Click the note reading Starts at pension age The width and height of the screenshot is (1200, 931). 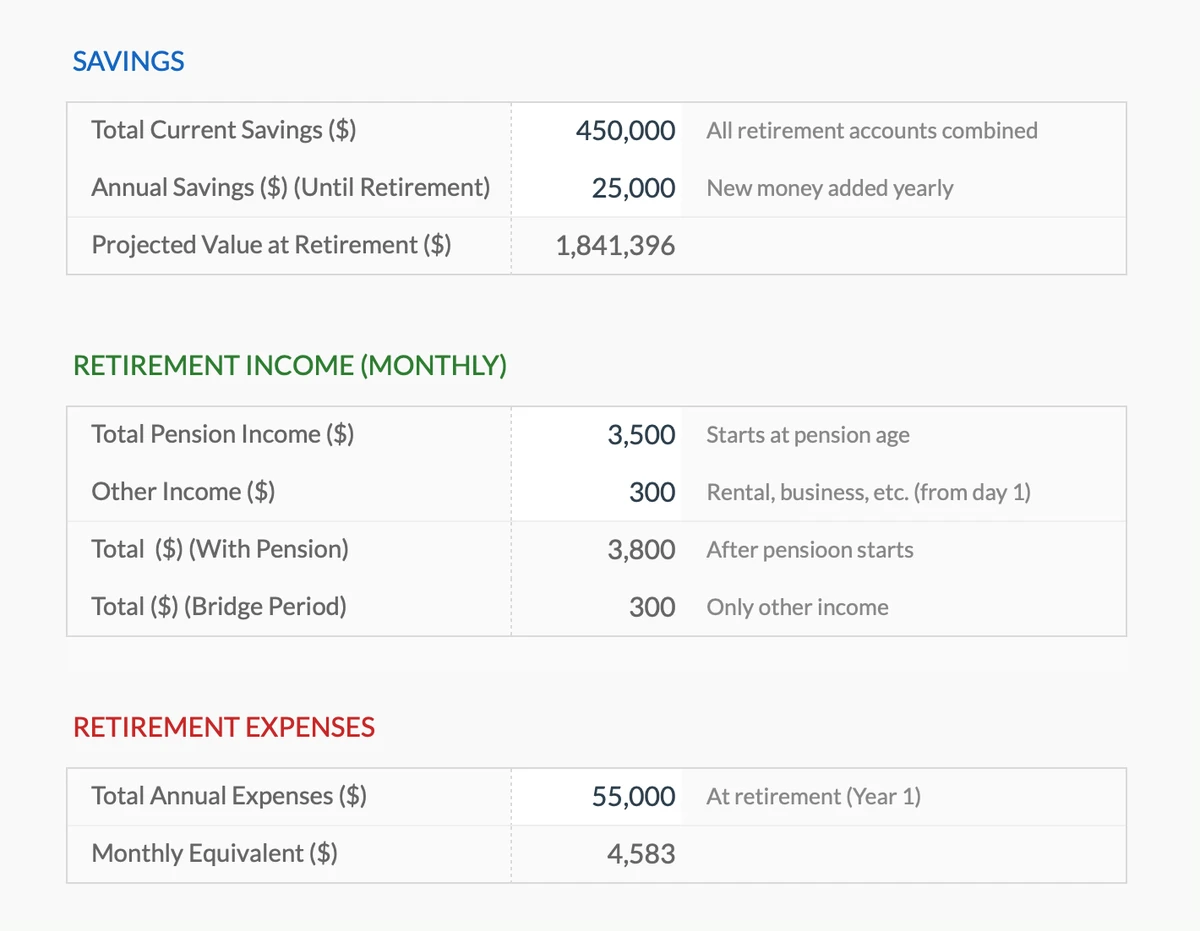806,435
